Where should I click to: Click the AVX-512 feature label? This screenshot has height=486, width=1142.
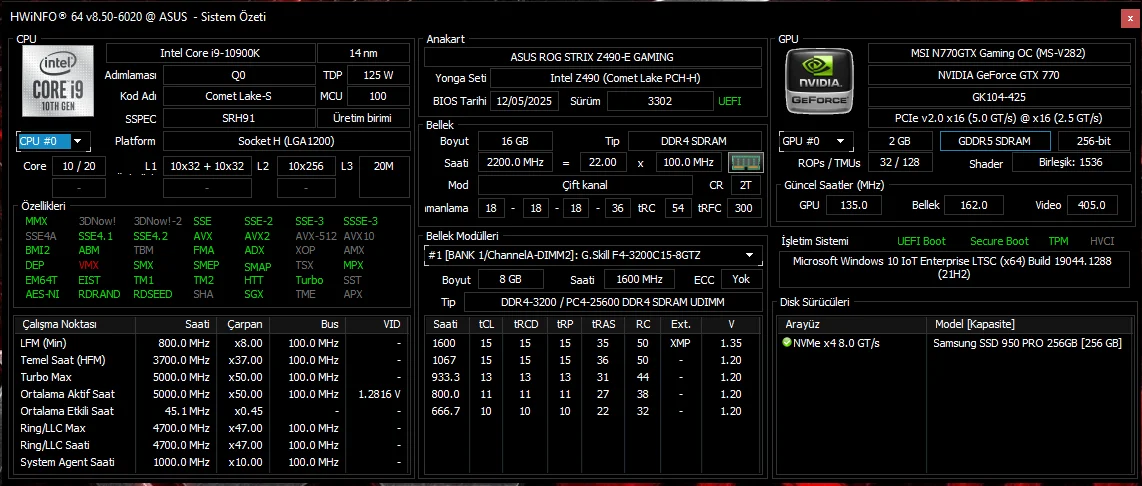pyautogui.click(x=315, y=236)
